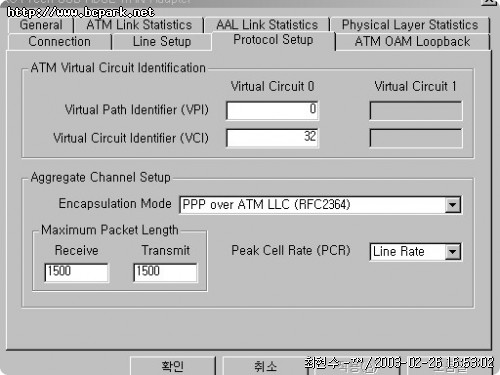
Task: Click the Aggregate Channel Setup group label
Action: point(100,177)
